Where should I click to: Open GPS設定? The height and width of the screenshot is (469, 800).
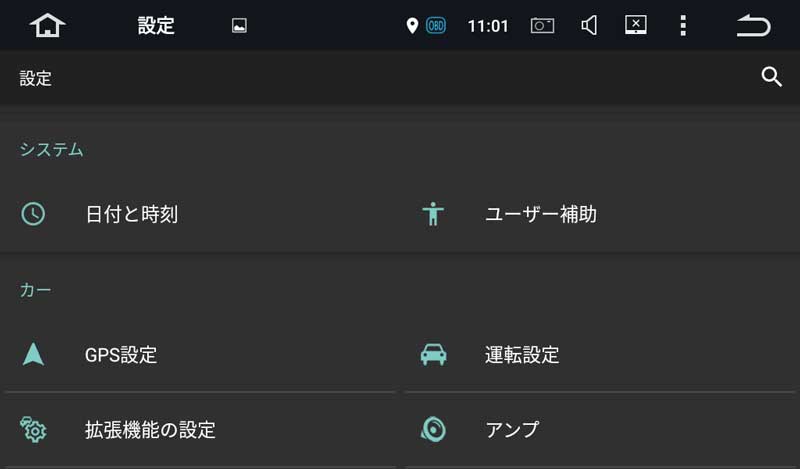[x=200, y=355]
